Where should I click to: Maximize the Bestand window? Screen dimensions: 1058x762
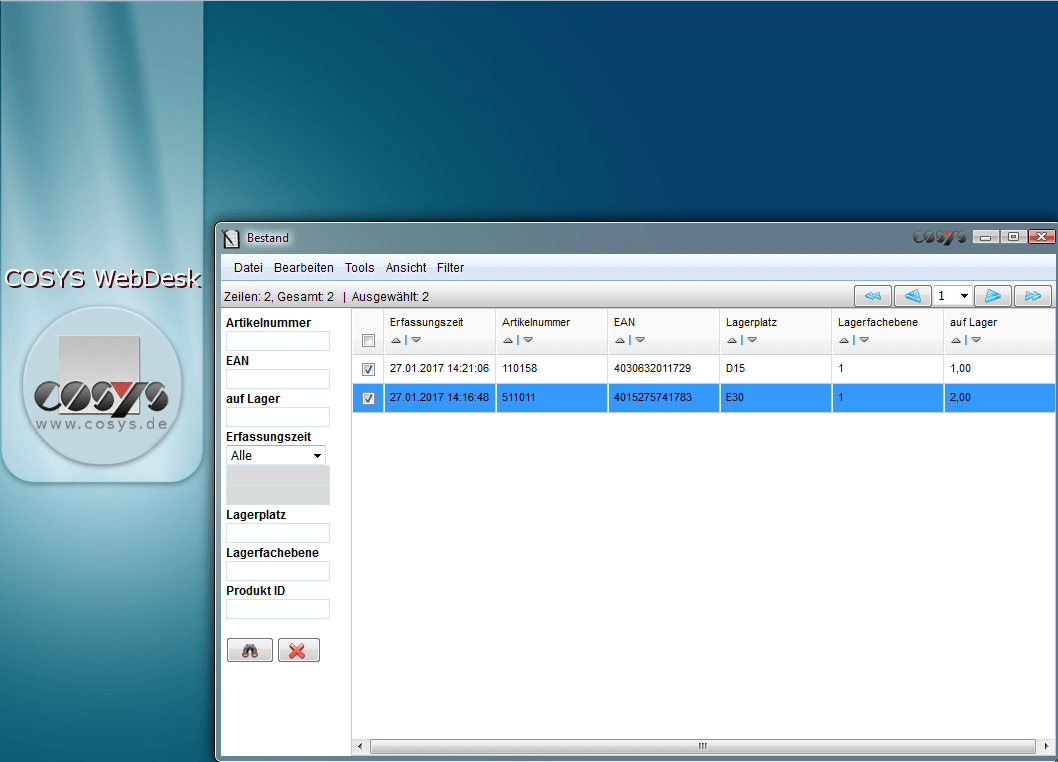pyautogui.click(x=1013, y=237)
